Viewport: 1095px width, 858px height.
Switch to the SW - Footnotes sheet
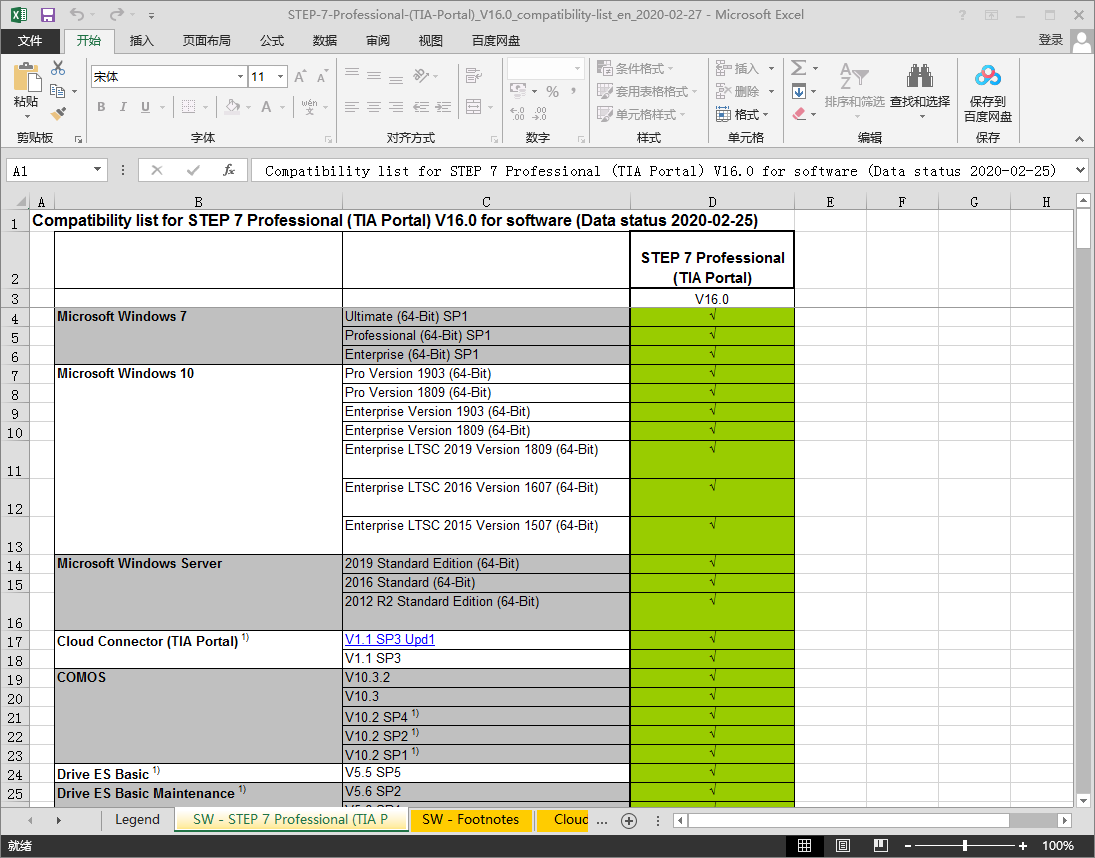(x=470, y=820)
